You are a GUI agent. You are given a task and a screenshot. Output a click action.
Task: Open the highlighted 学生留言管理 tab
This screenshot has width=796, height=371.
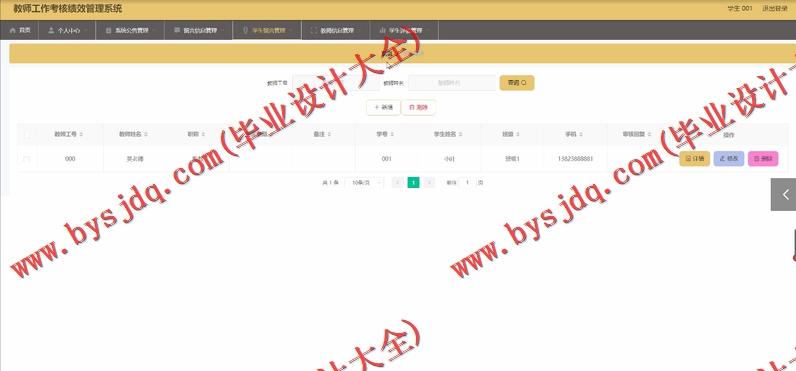tap(267, 30)
